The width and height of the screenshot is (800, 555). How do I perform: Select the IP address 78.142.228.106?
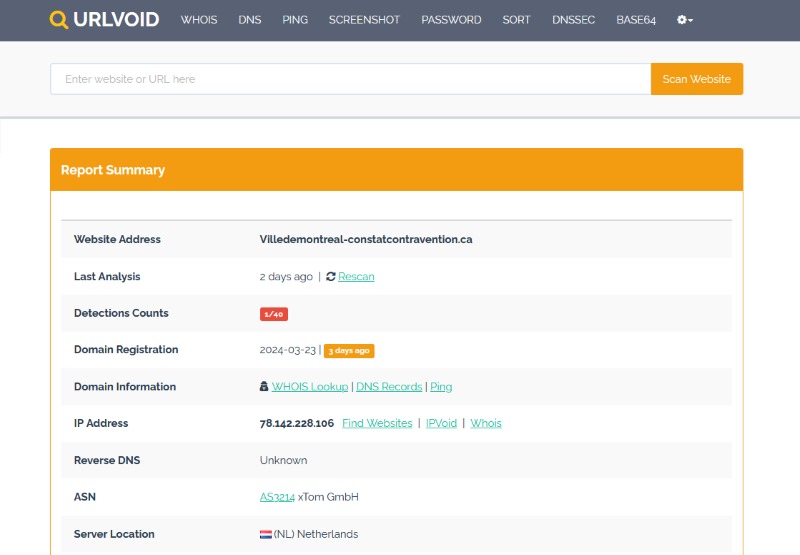296,423
